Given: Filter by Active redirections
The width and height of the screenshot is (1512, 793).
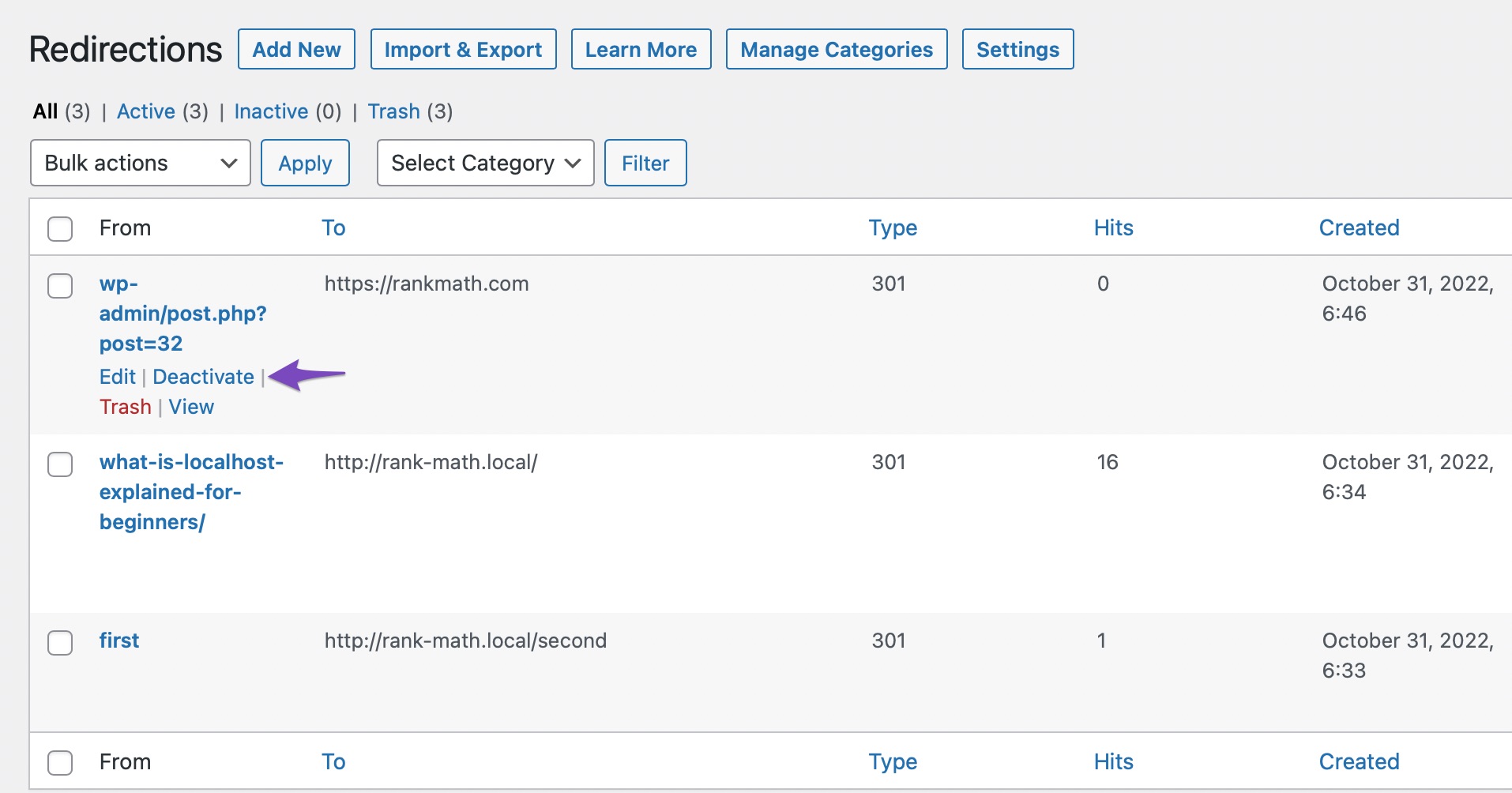Looking at the screenshot, I should (x=146, y=111).
